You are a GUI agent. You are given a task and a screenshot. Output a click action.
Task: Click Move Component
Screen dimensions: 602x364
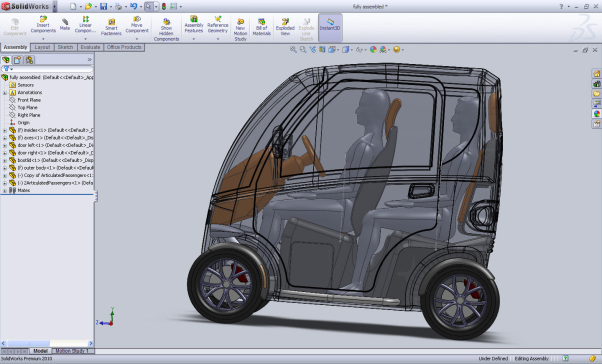click(137, 25)
